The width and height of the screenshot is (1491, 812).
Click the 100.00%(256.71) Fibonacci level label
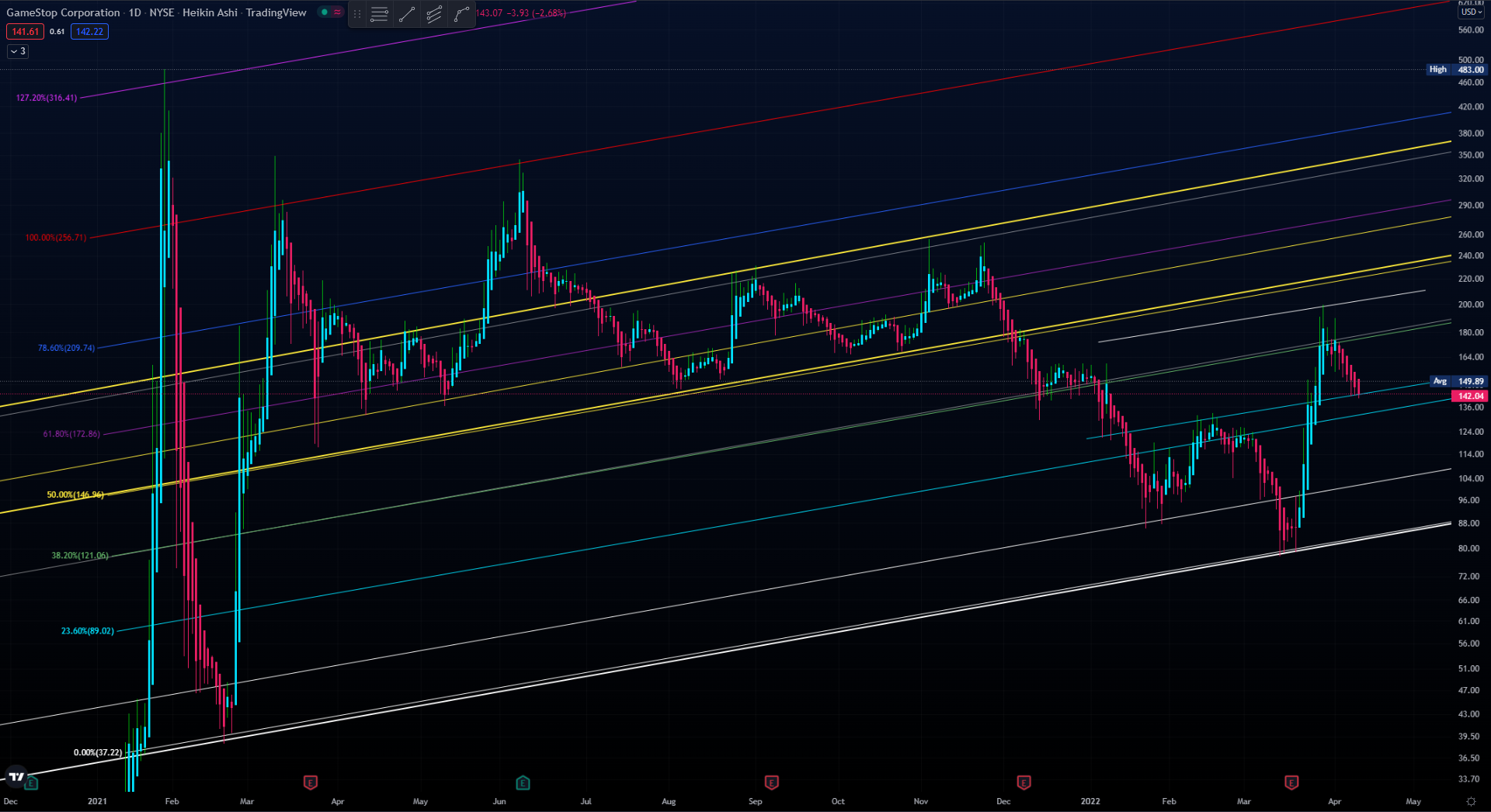tap(56, 238)
